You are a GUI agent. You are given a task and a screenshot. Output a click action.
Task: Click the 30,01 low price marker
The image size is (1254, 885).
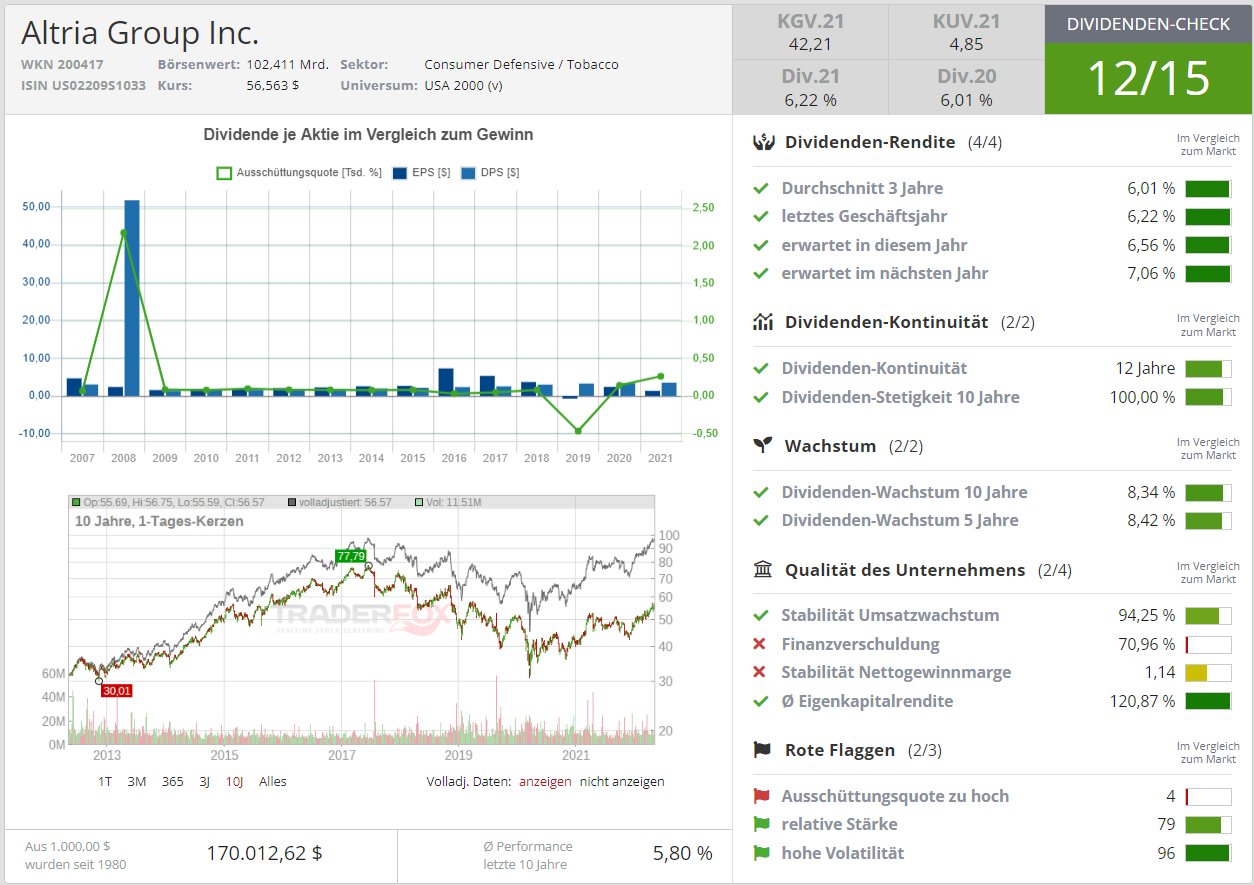point(116,690)
